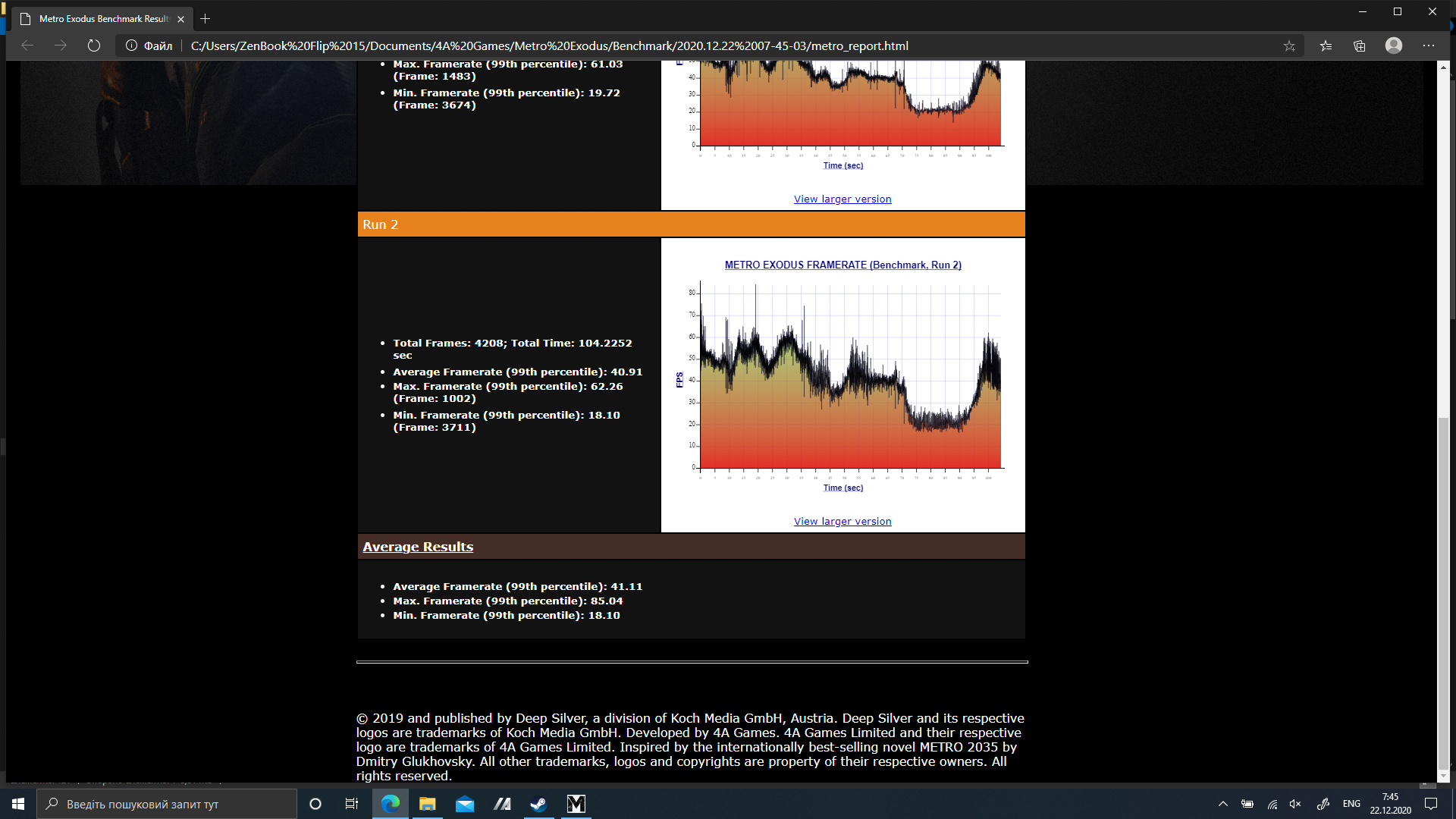Click the Average Results heading
Image resolution: width=1456 pixels, height=819 pixels.
click(418, 547)
